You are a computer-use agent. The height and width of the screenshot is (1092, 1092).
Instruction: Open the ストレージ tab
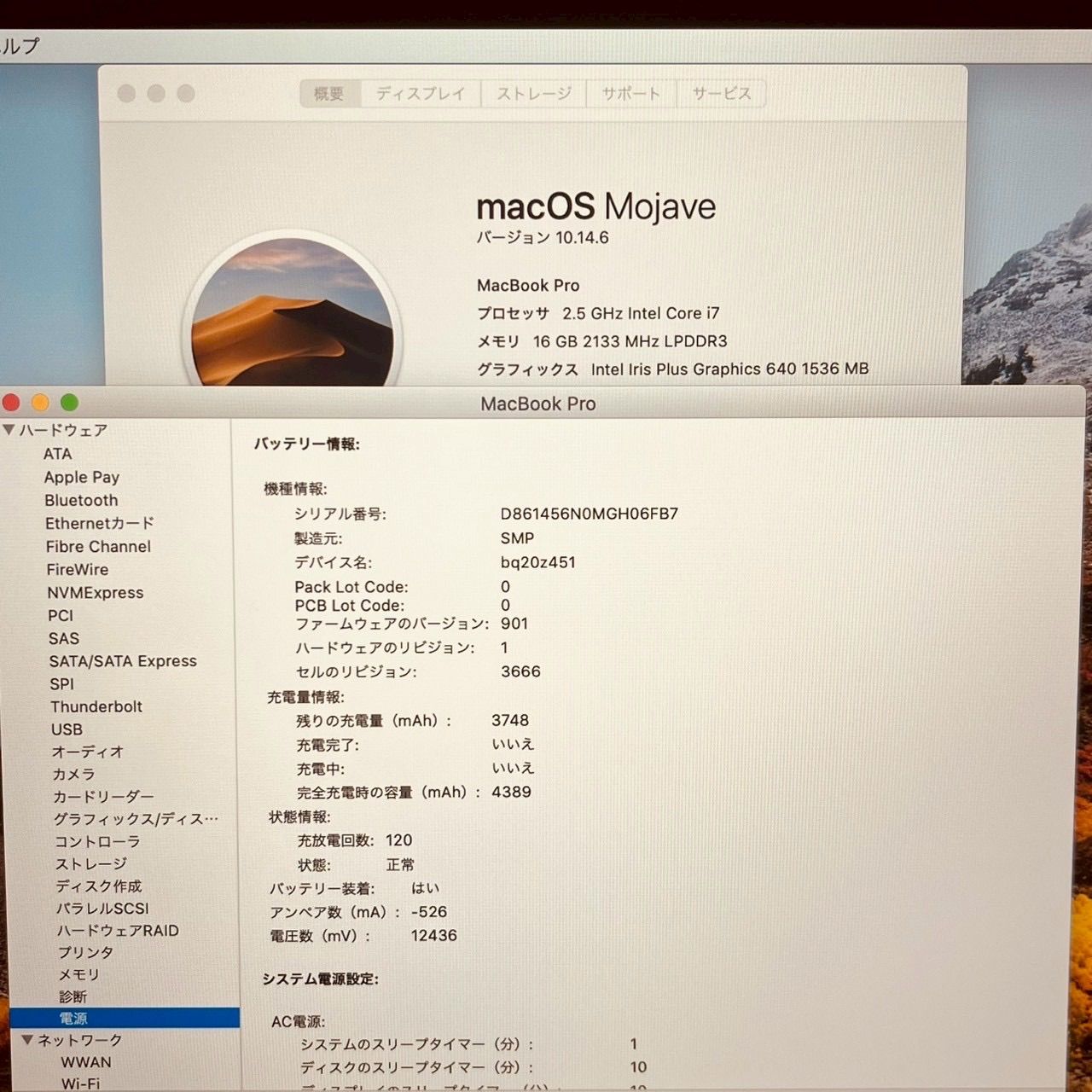pyautogui.click(x=533, y=93)
